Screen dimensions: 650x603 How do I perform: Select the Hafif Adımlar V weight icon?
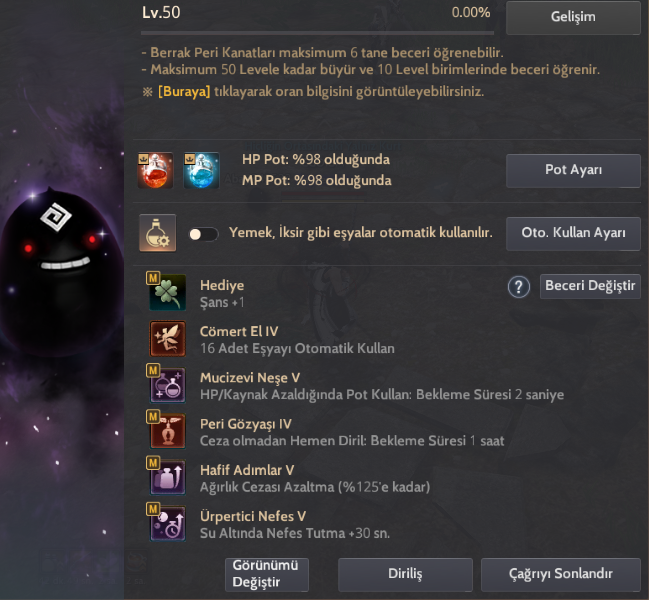[x=167, y=477]
